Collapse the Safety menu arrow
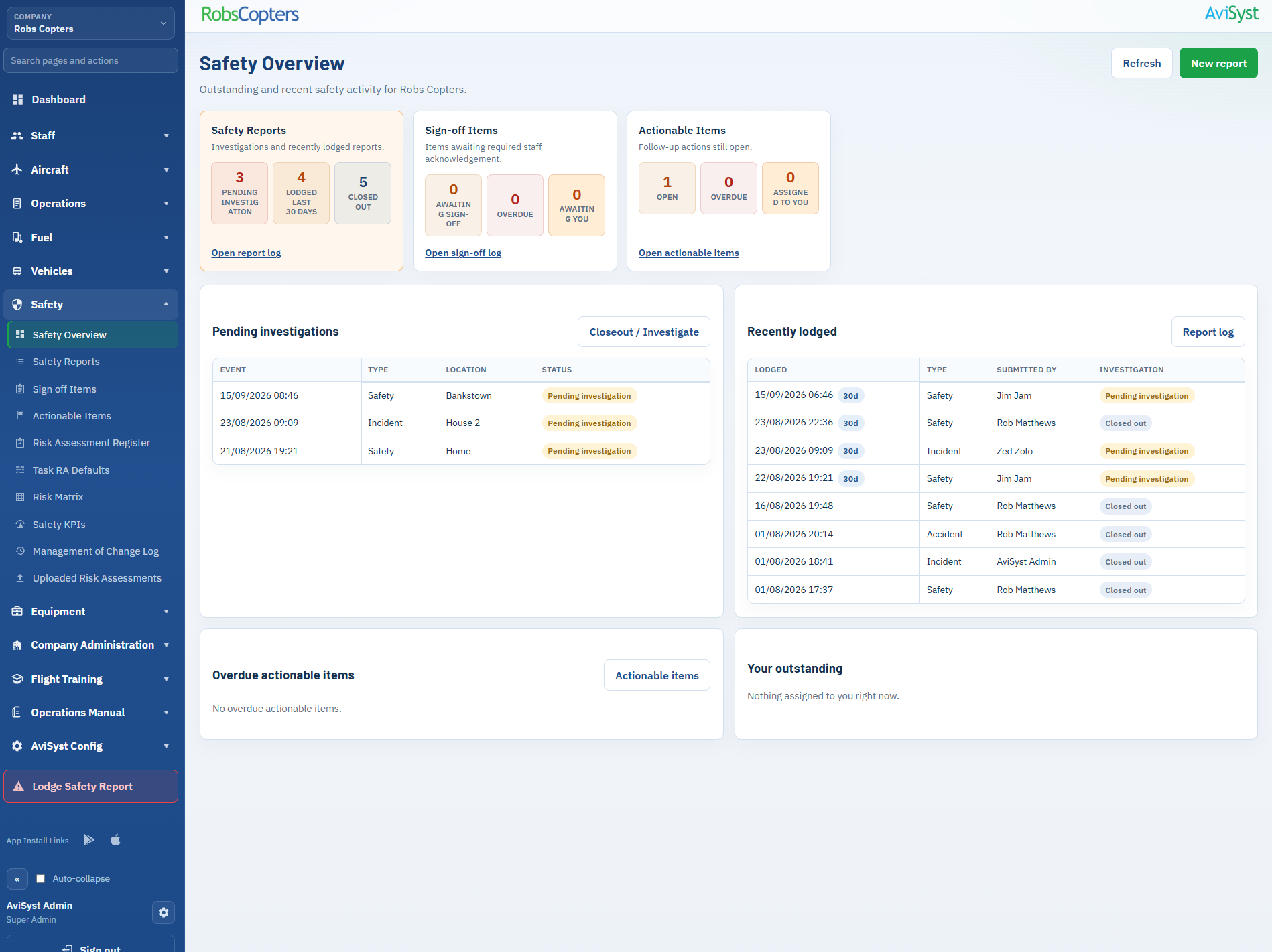The height and width of the screenshot is (952, 1272). click(166, 304)
